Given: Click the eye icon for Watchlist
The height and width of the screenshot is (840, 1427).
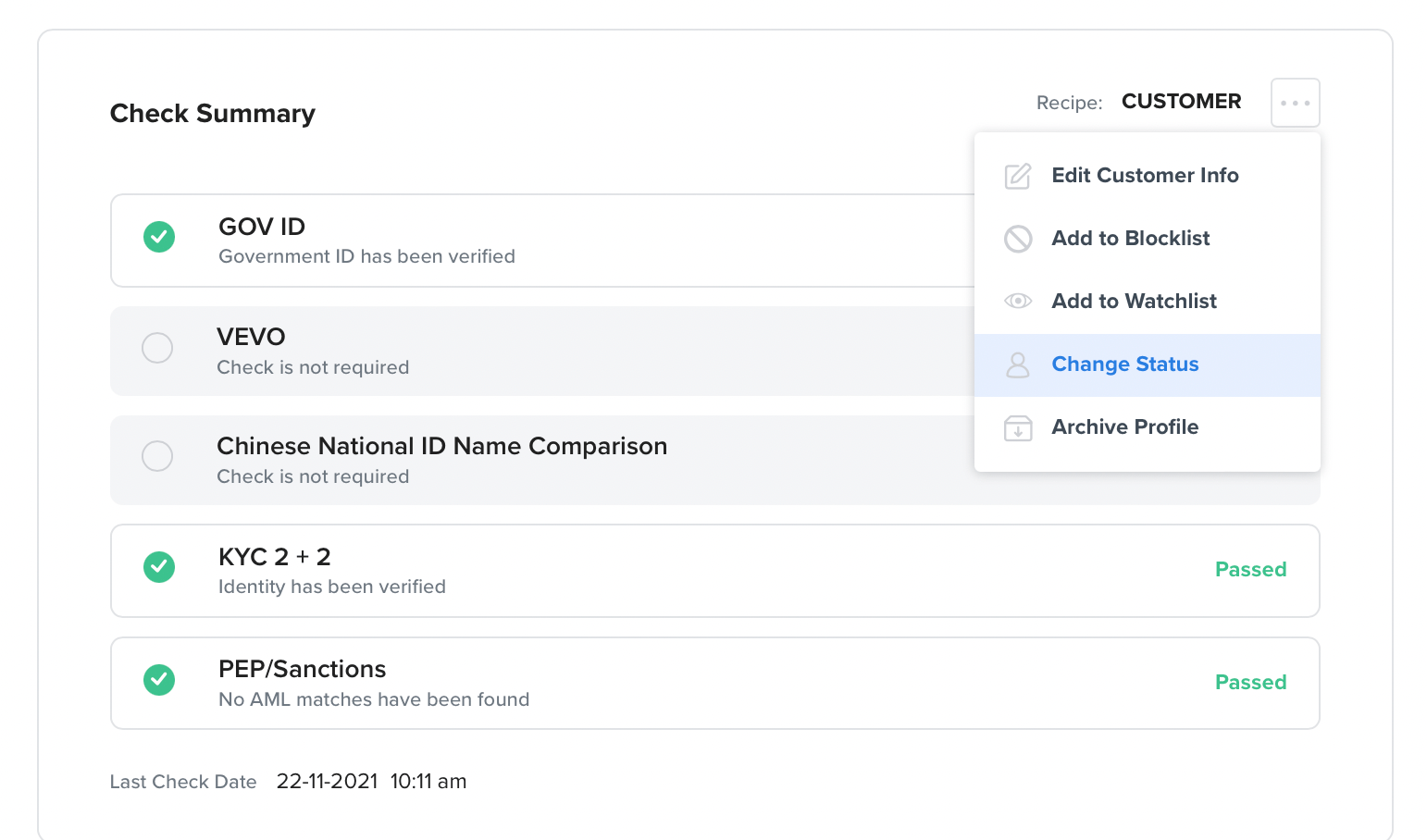Looking at the screenshot, I should tap(1018, 301).
